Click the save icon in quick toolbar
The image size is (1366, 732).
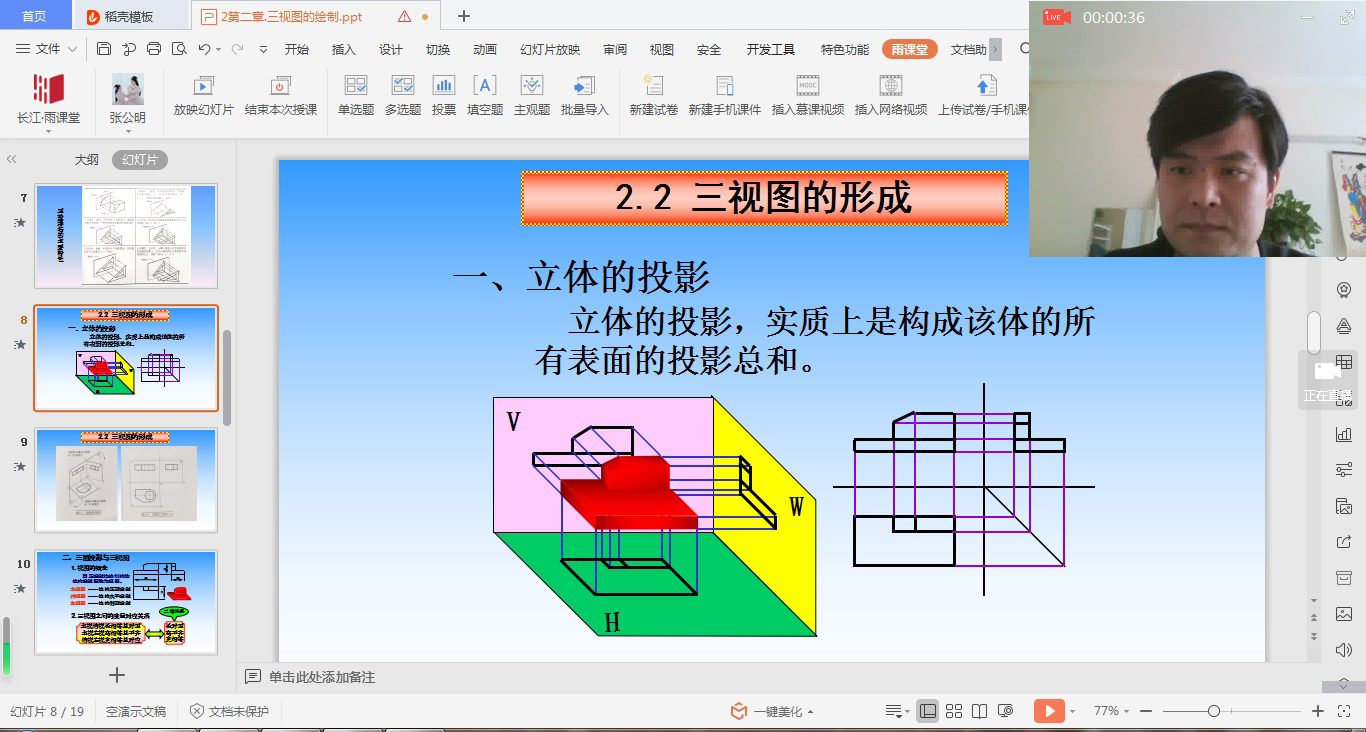[x=104, y=49]
